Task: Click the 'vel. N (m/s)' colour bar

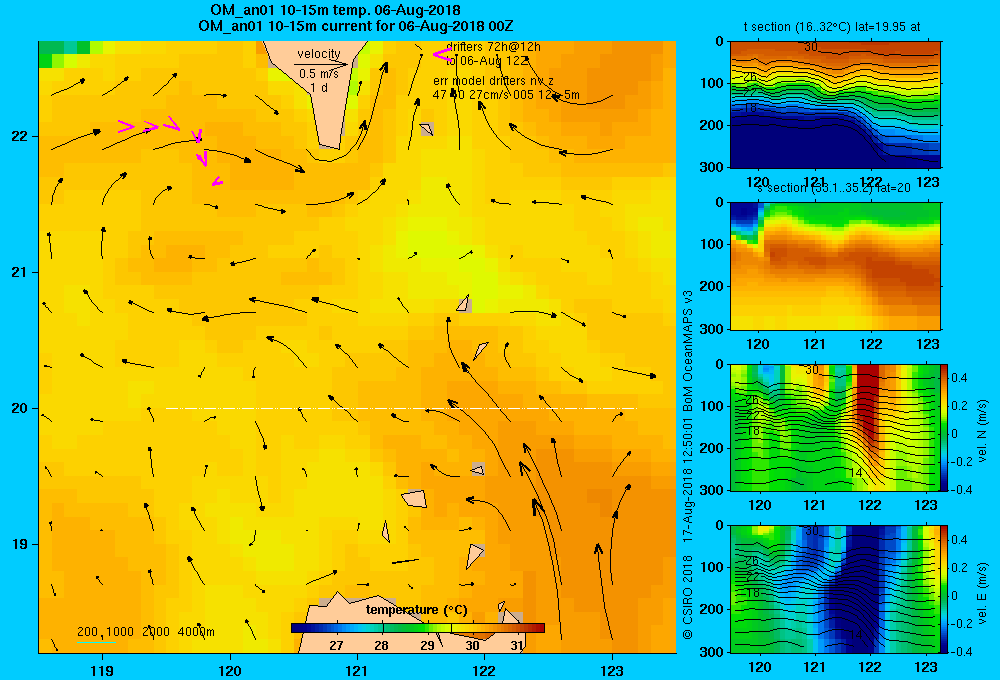Action: pyautogui.click(x=944, y=427)
